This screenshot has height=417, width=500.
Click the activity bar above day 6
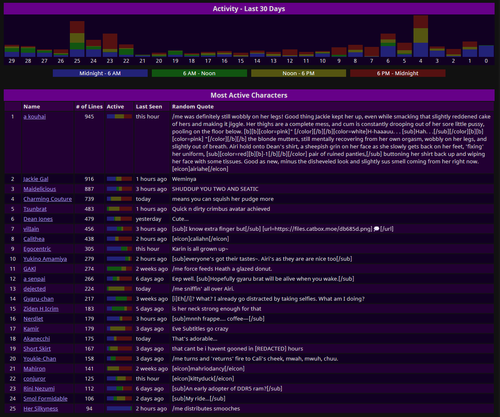coord(388,45)
